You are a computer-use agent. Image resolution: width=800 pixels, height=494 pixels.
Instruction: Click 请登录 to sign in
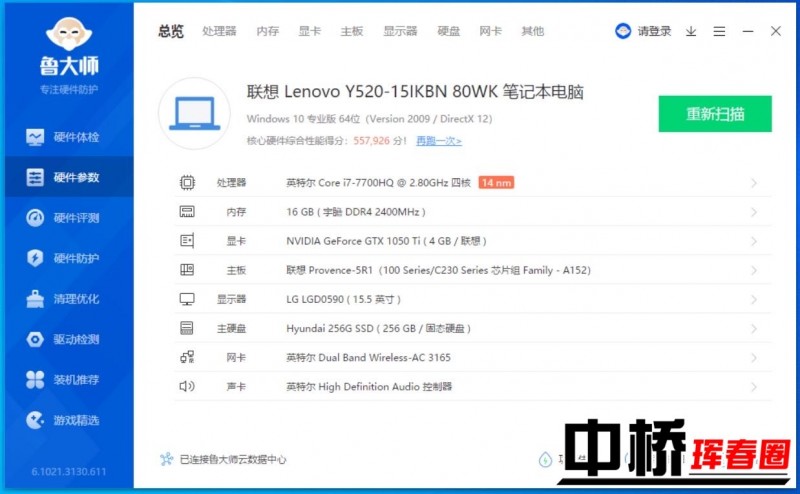pos(654,31)
